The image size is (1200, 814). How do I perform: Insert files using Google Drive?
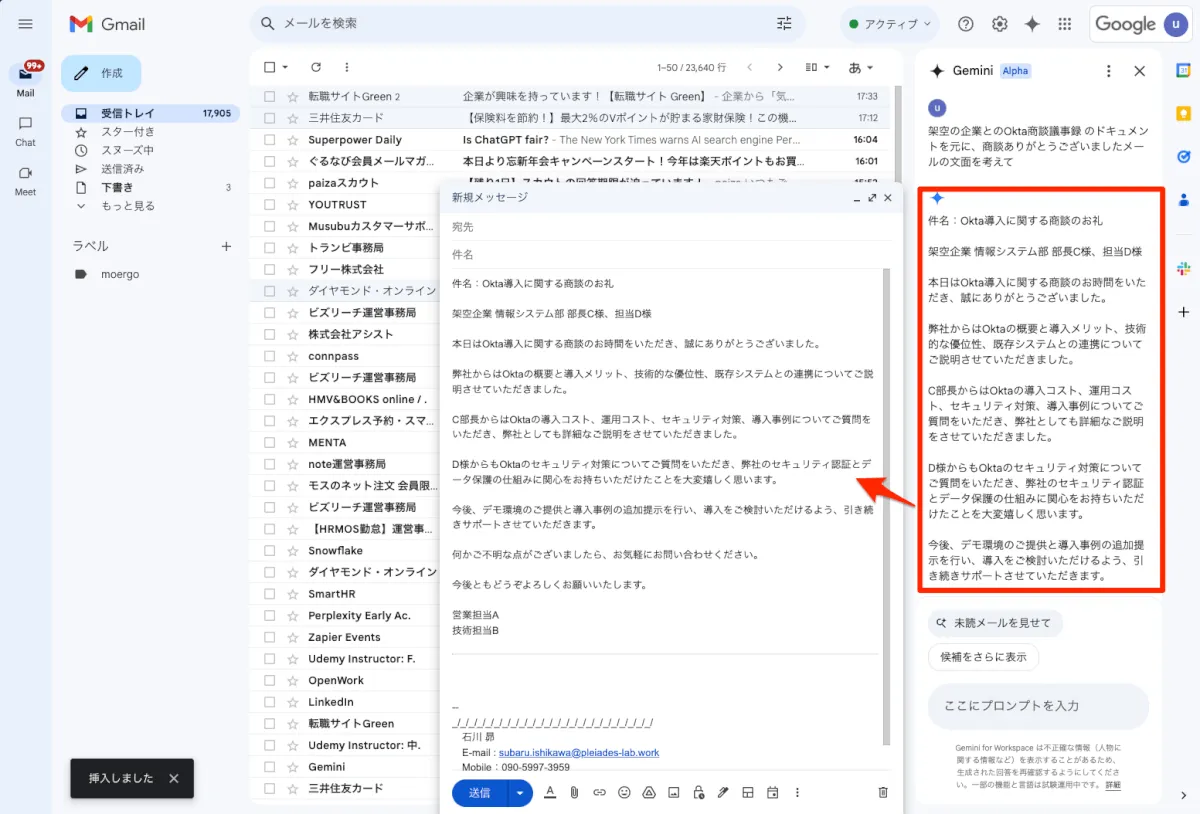(649, 792)
